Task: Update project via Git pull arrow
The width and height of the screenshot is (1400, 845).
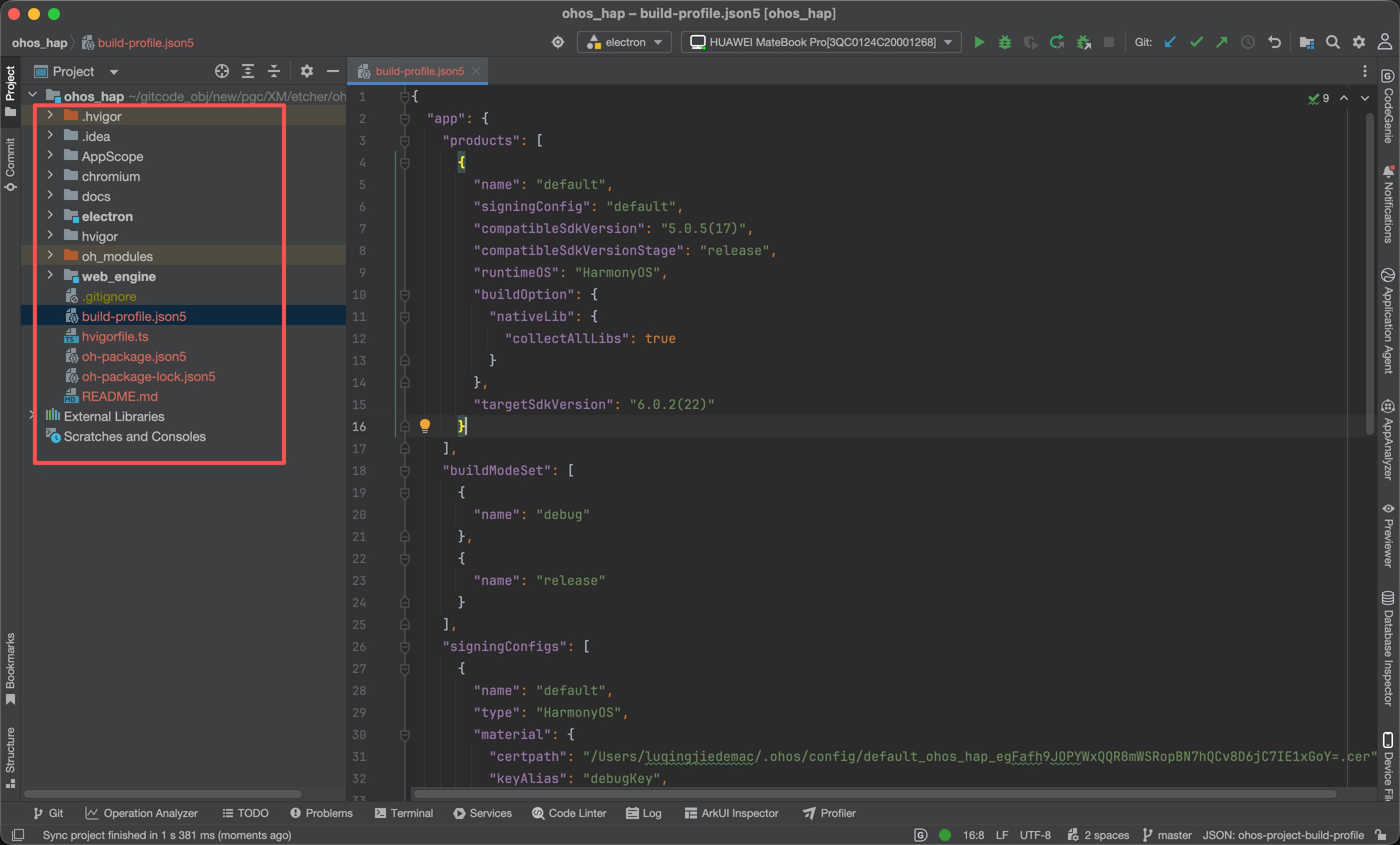Action: click(x=1169, y=42)
